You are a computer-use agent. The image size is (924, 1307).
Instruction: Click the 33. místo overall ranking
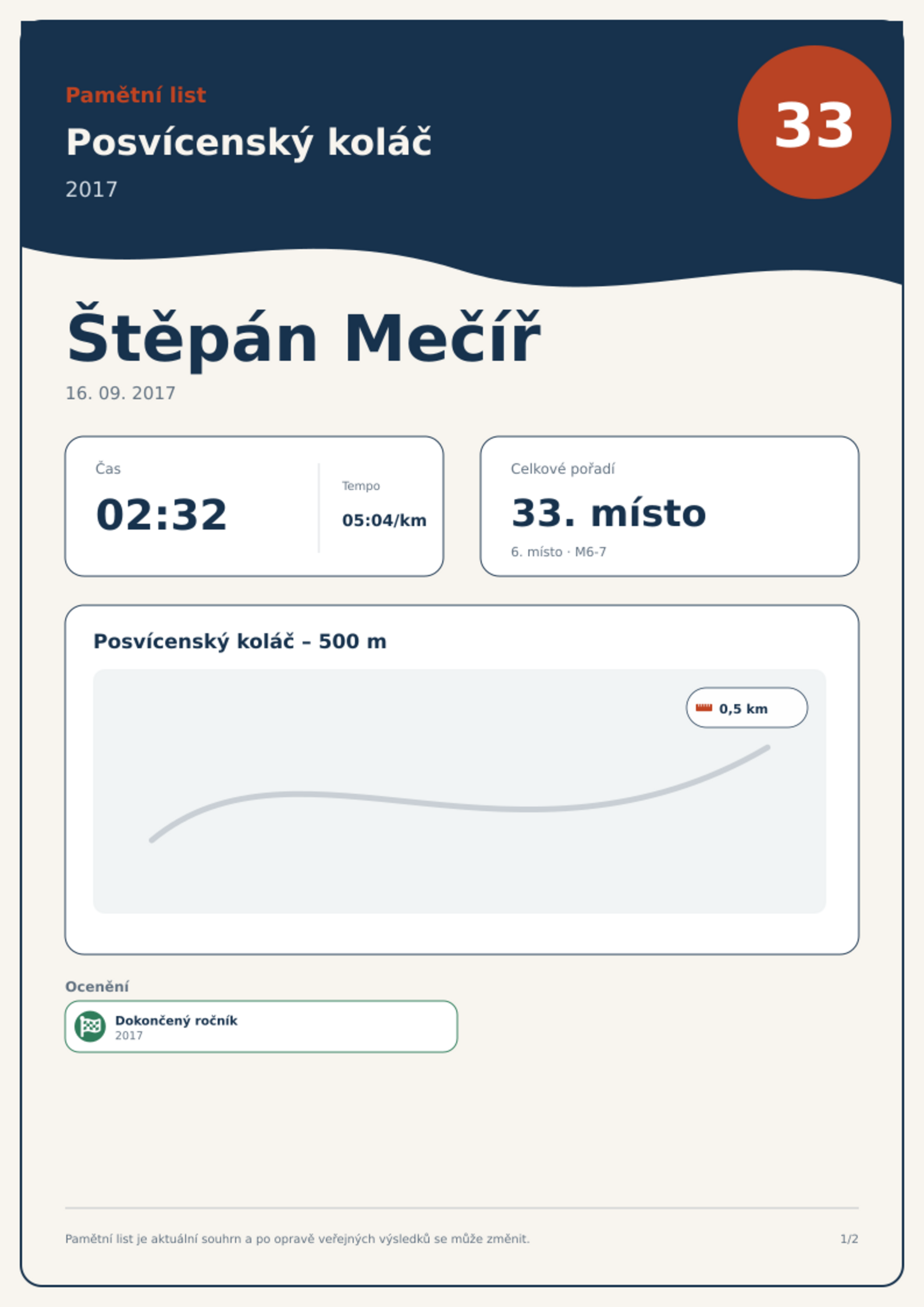click(x=608, y=513)
